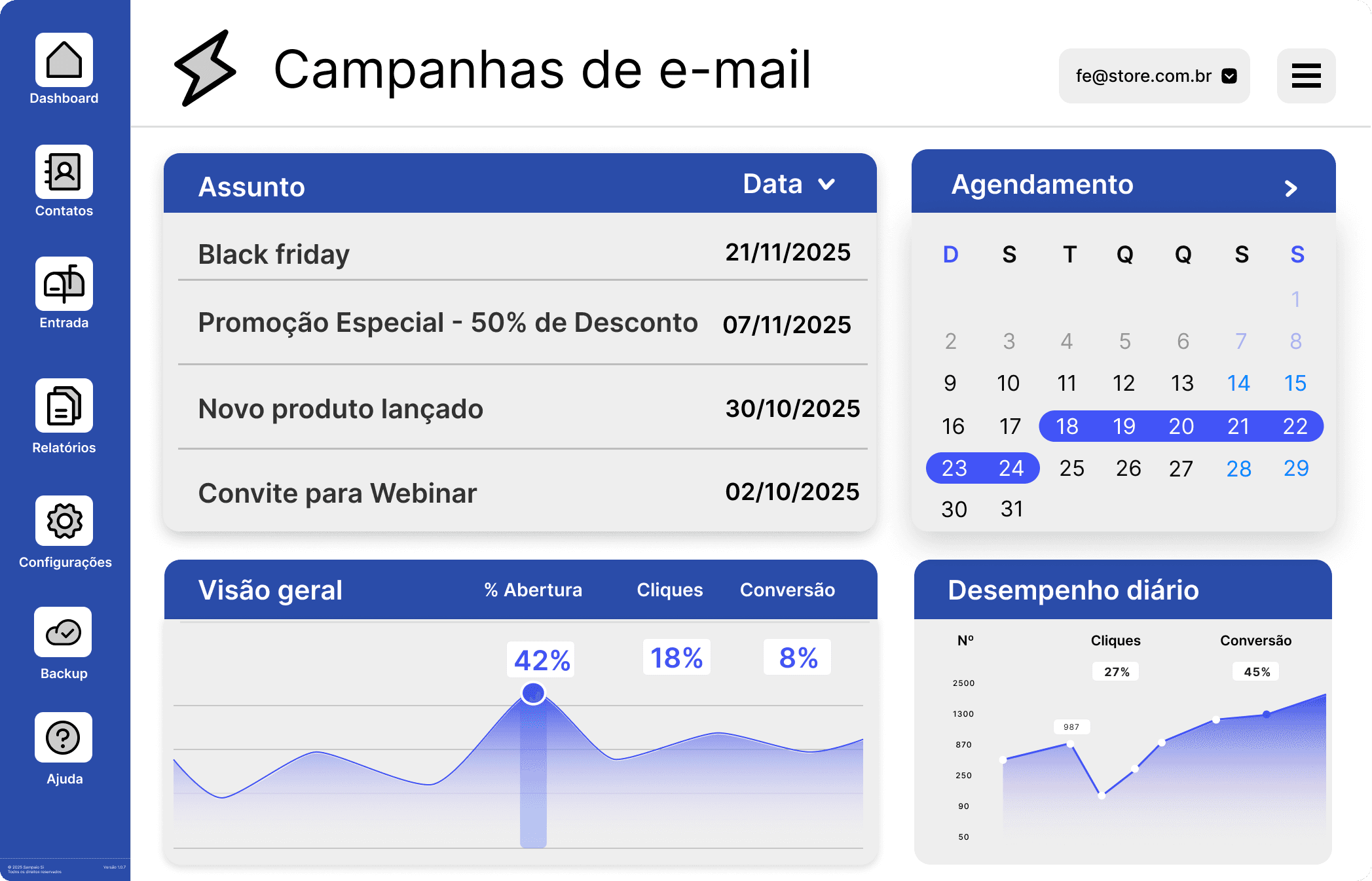Open the Dashboard home icon

pyautogui.click(x=64, y=60)
